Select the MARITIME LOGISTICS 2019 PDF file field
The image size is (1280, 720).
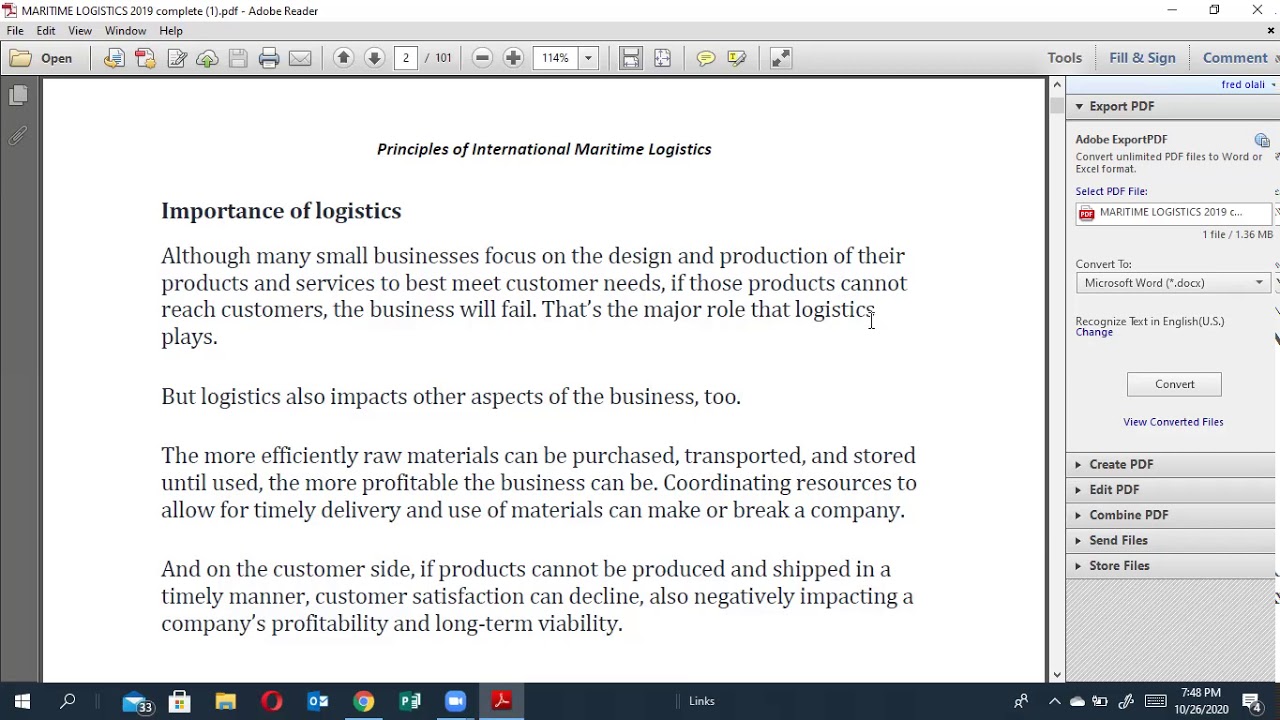coord(1175,212)
